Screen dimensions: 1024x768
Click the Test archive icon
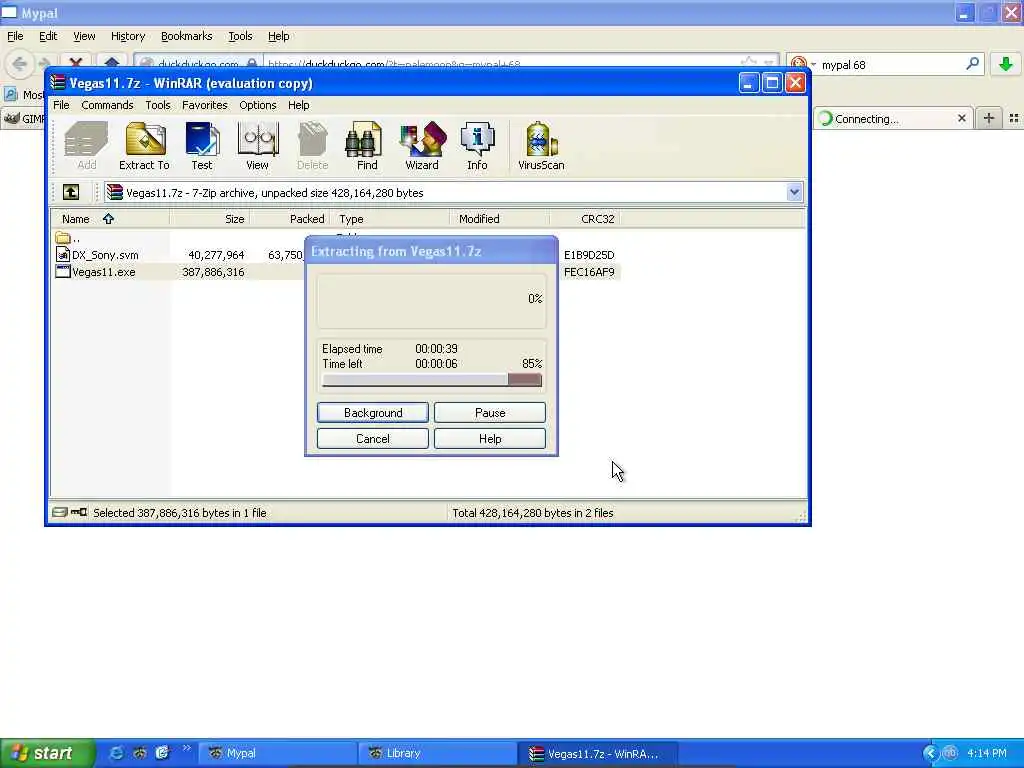(x=202, y=146)
